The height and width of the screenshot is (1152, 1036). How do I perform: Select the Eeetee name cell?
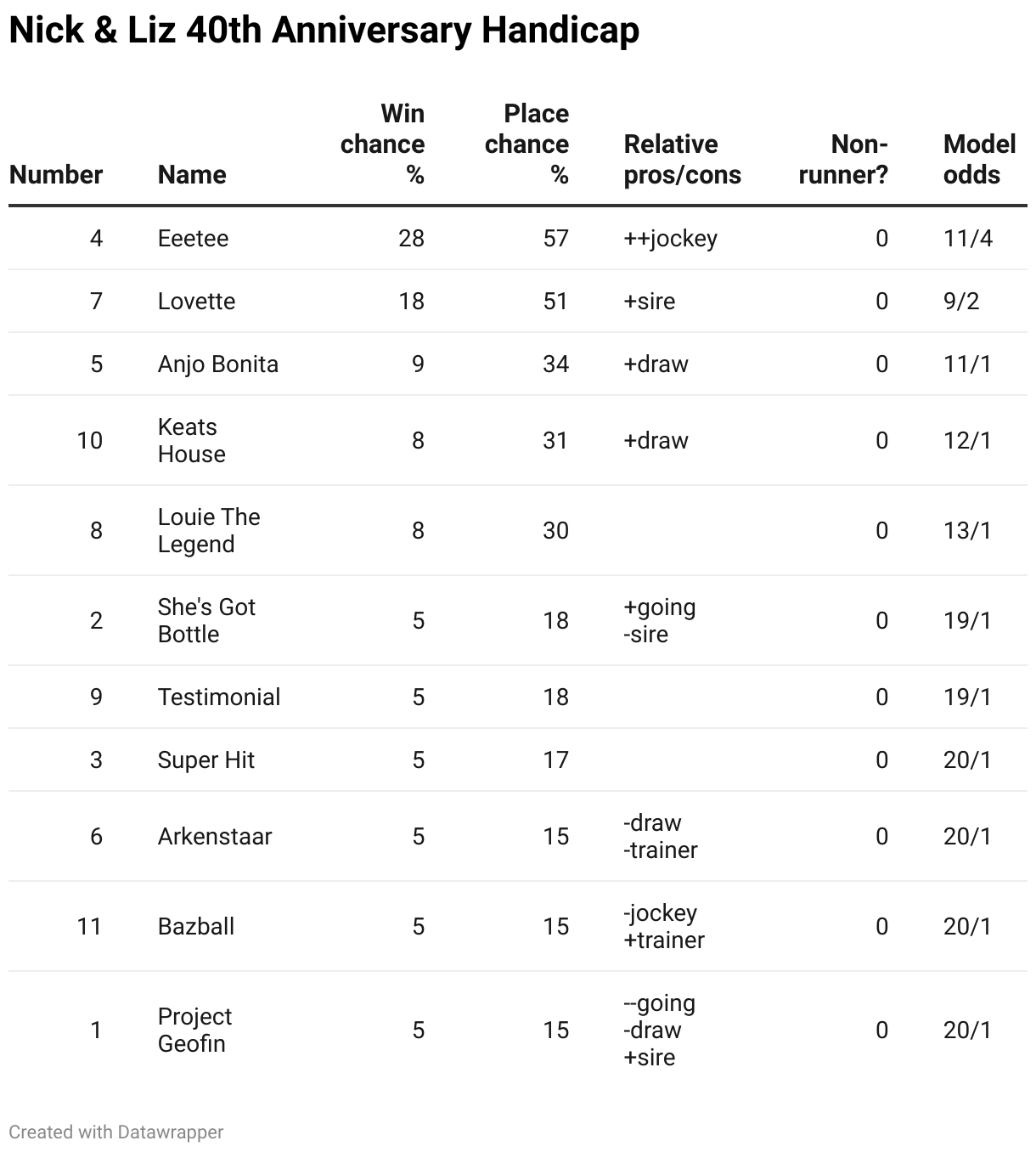click(x=193, y=238)
